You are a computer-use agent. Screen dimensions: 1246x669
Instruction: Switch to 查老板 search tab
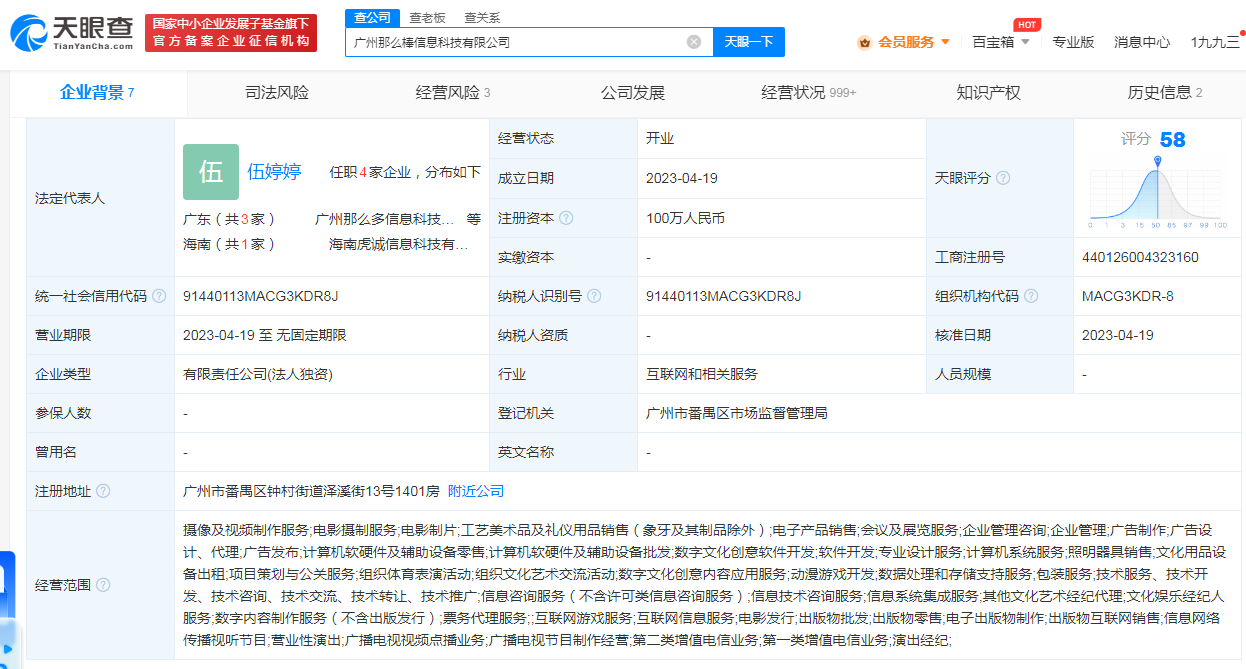(427, 18)
